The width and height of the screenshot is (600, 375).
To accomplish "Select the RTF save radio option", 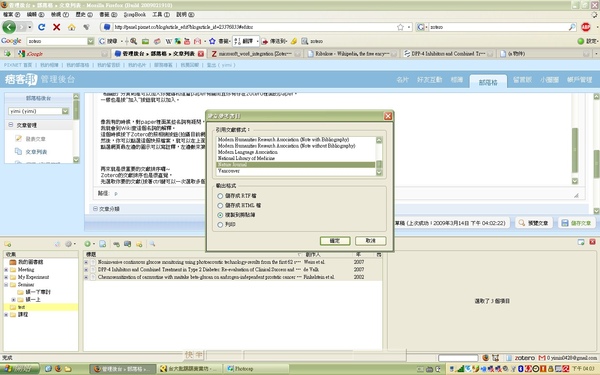I will (x=220, y=196).
